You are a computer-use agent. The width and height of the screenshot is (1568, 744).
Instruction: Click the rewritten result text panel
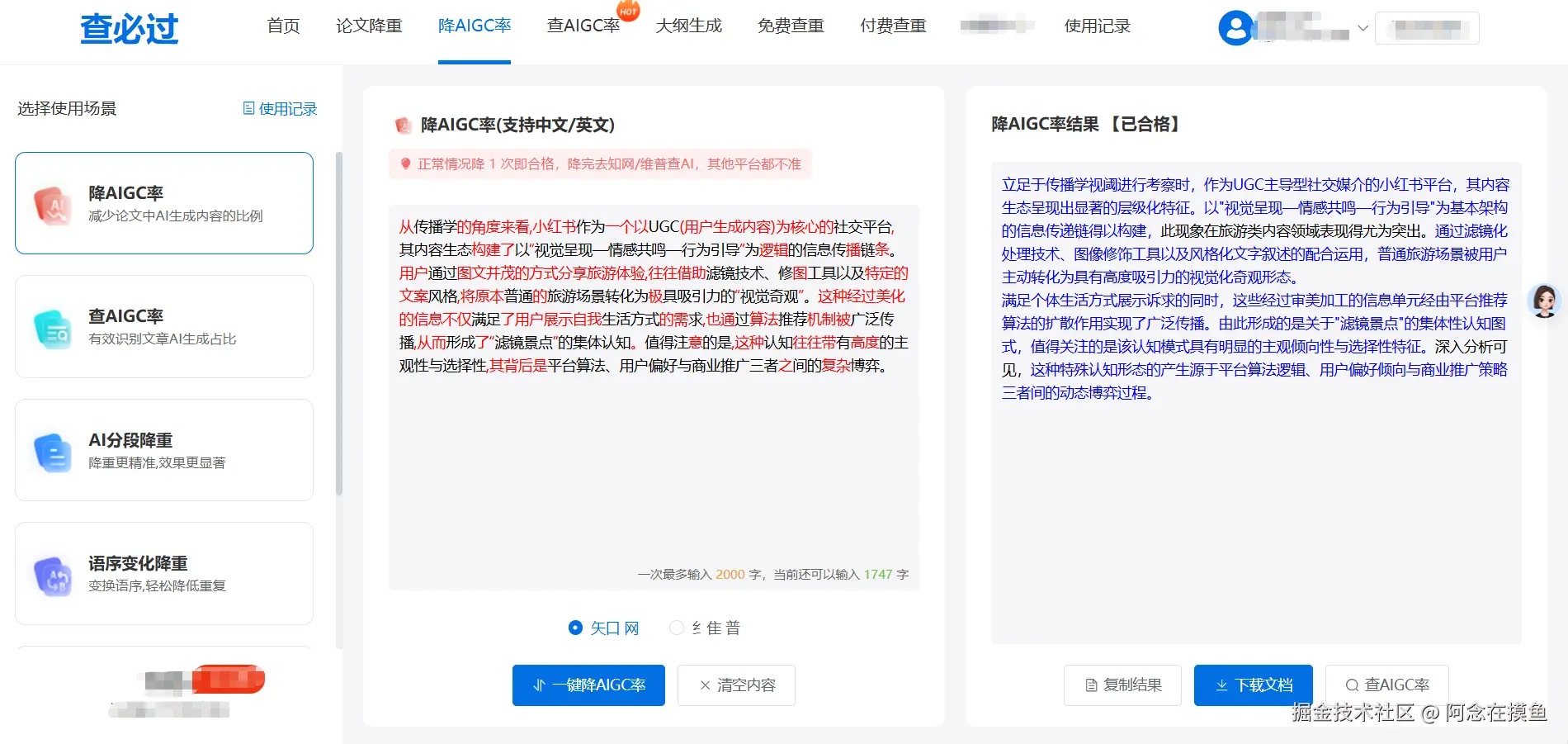click(x=1256, y=403)
